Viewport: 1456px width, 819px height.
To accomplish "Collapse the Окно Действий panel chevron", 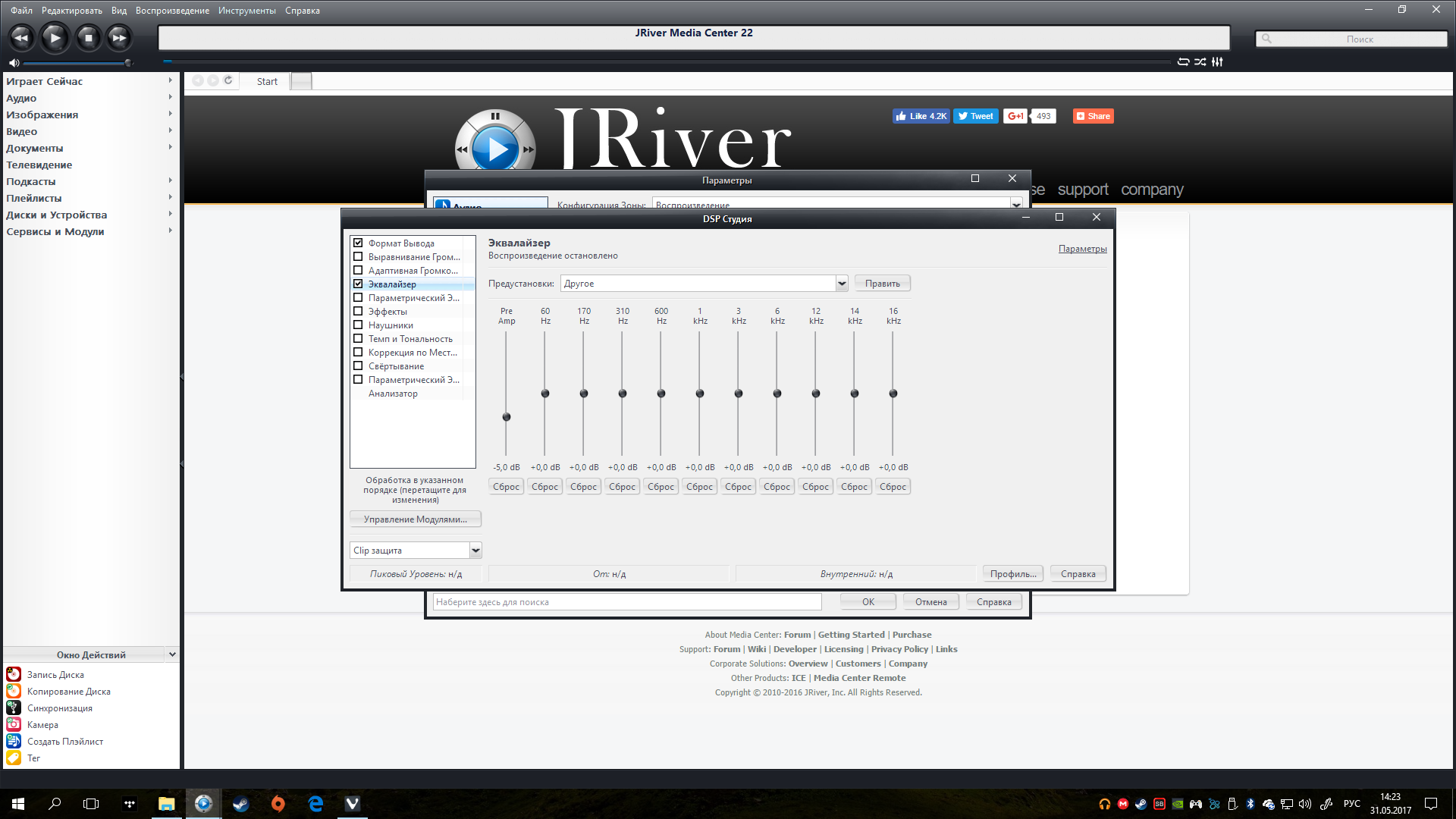I will pyautogui.click(x=172, y=654).
